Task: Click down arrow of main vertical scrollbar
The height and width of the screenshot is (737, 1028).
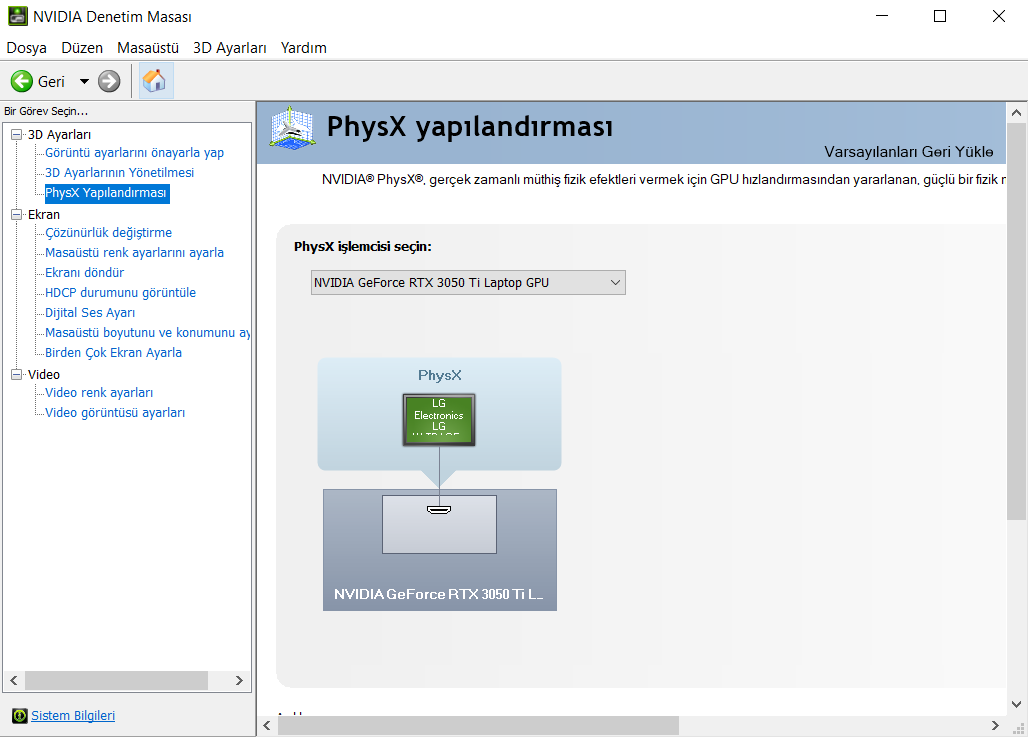Action: (1016, 704)
